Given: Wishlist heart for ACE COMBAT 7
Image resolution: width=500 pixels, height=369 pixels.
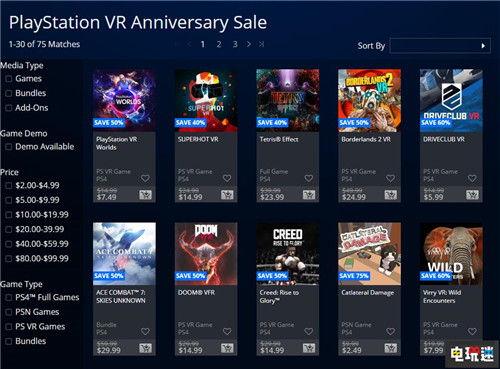Looking at the screenshot, I should coord(145,332).
